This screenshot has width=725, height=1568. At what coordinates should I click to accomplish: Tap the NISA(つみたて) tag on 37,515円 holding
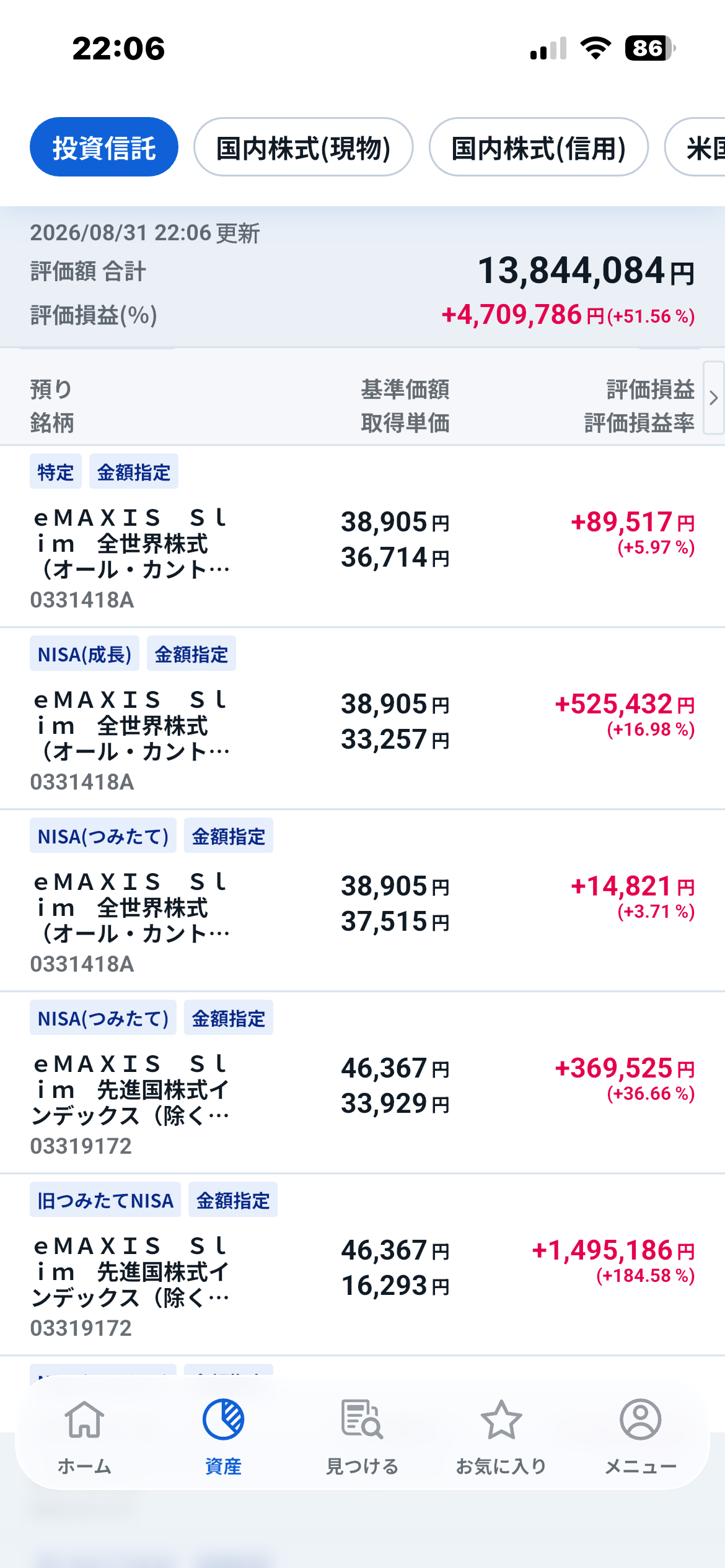tap(103, 836)
